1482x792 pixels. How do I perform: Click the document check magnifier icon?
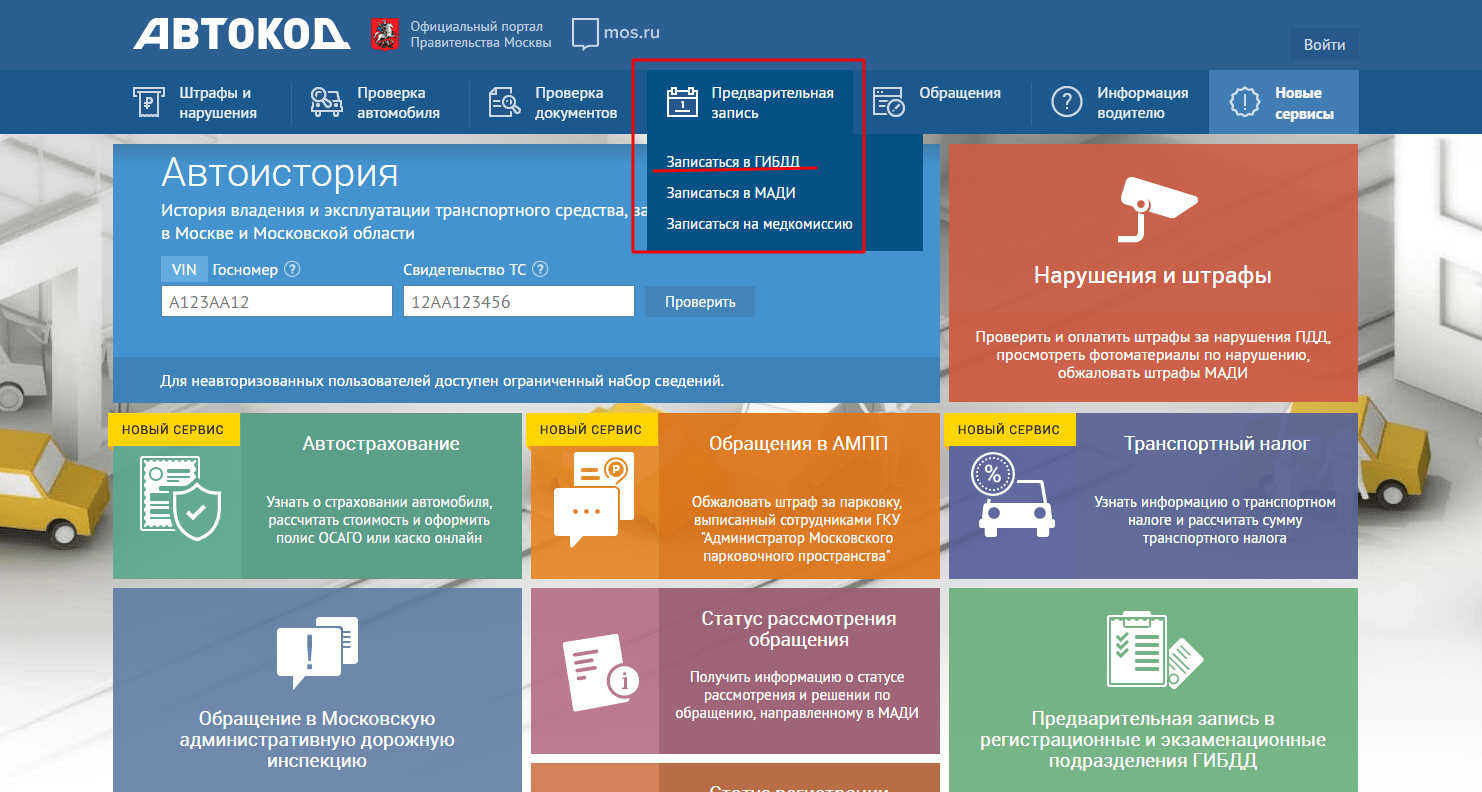(x=505, y=102)
